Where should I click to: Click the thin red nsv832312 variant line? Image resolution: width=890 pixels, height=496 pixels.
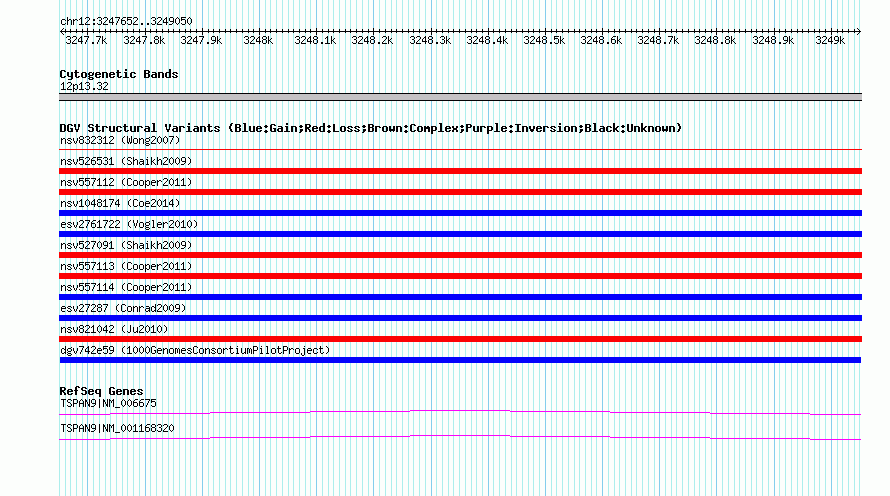[460, 150]
